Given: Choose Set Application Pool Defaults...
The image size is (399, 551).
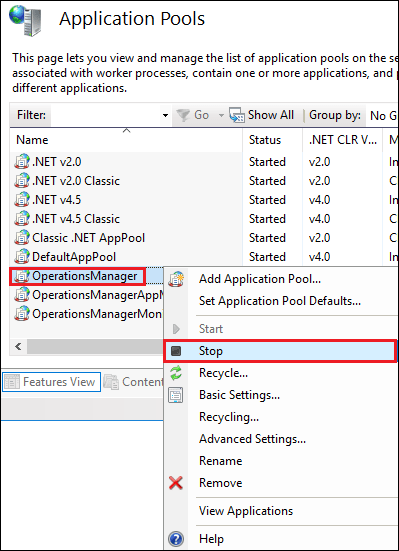Looking at the screenshot, I should click(280, 301).
